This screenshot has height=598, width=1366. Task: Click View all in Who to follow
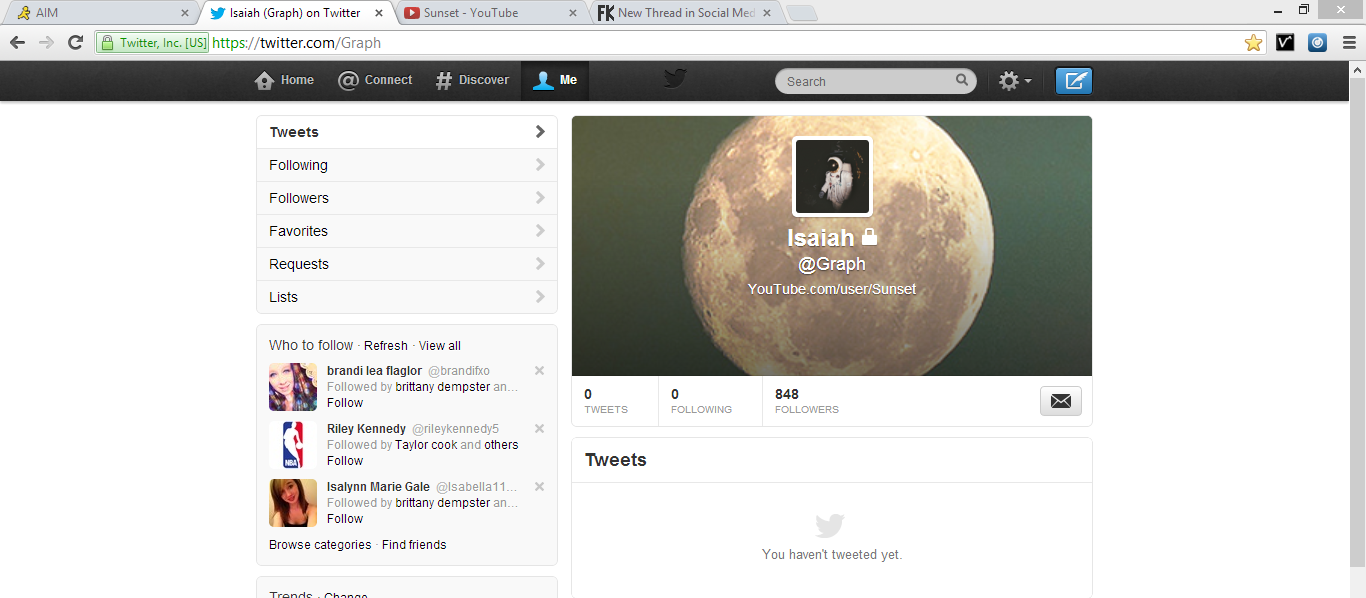coord(440,346)
